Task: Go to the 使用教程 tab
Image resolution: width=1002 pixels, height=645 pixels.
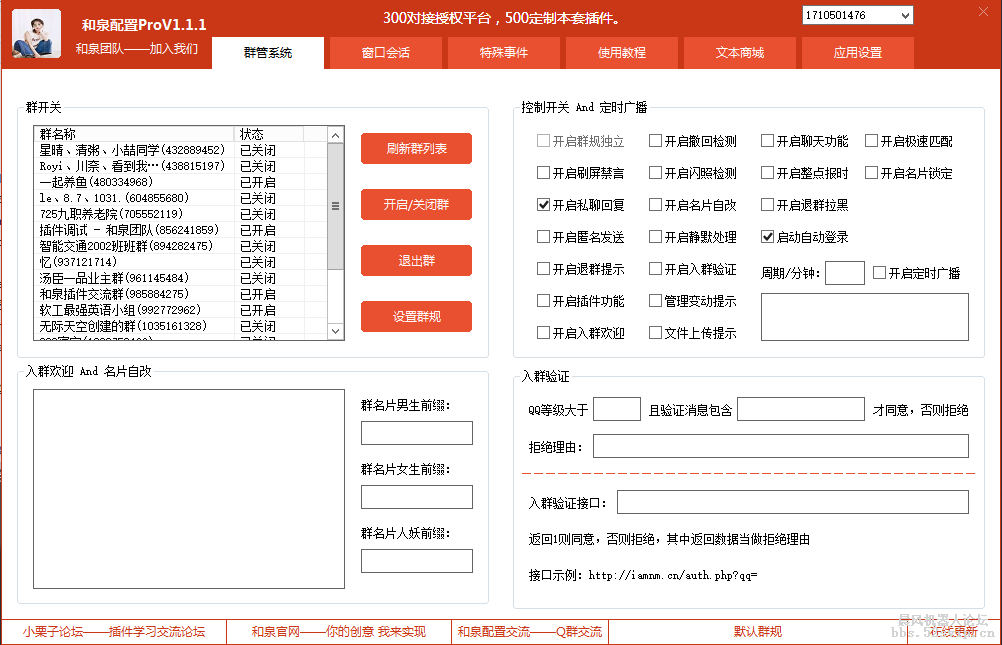Action: click(621, 53)
